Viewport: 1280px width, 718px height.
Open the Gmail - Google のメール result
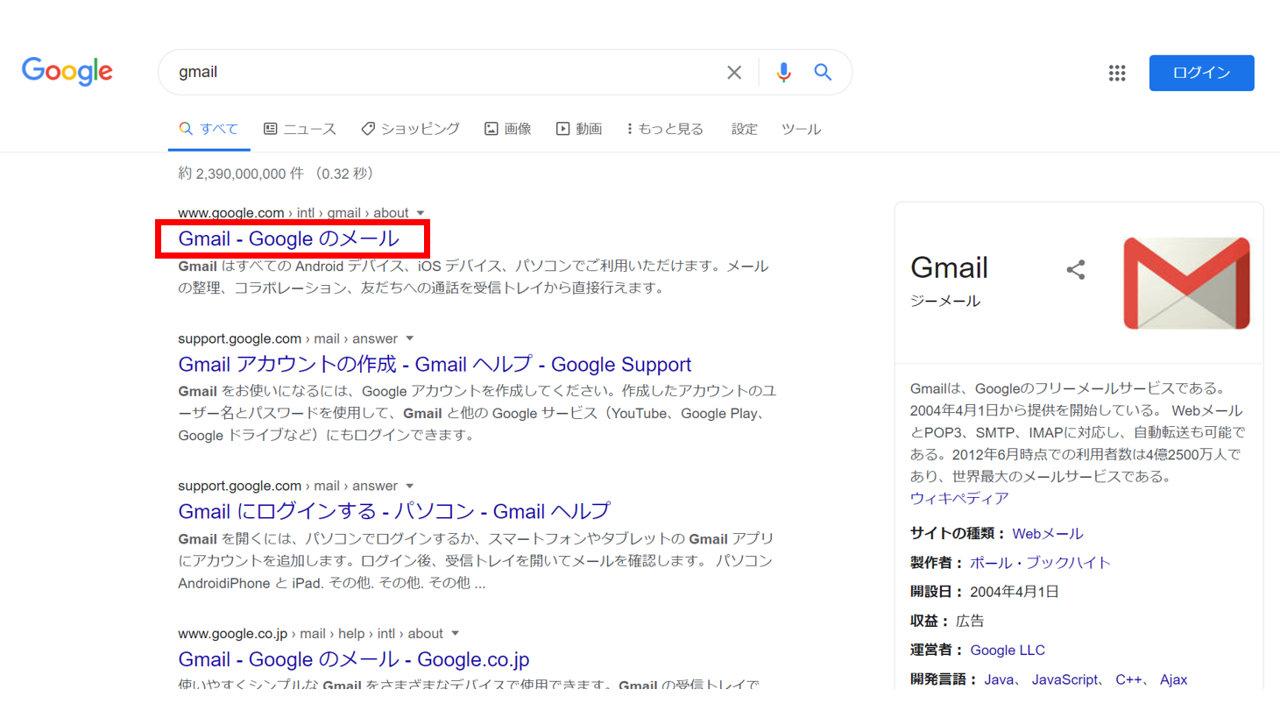pyautogui.click(x=289, y=239)
